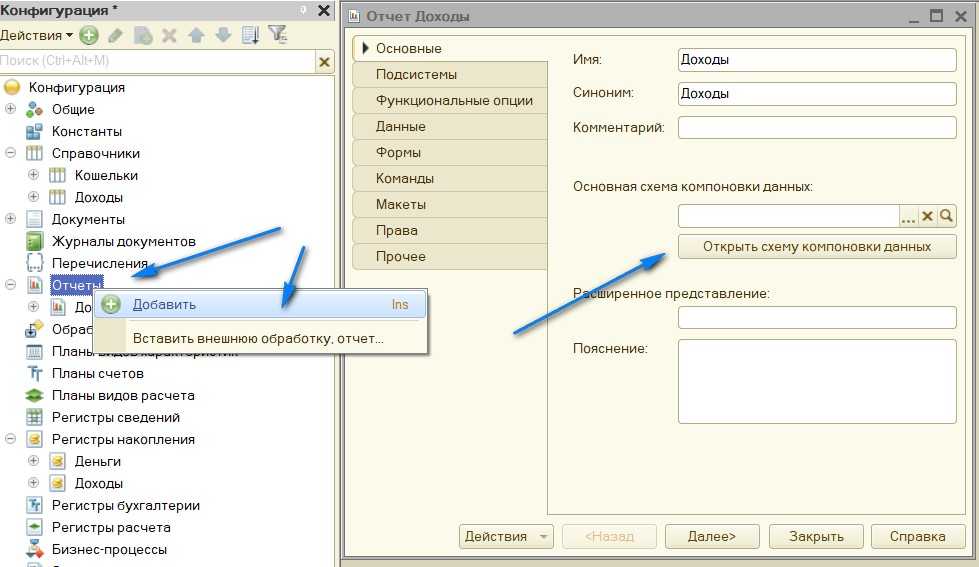979x567 pixels.
Task: Click the Журналы документов green icon
Action: point(34,242)
